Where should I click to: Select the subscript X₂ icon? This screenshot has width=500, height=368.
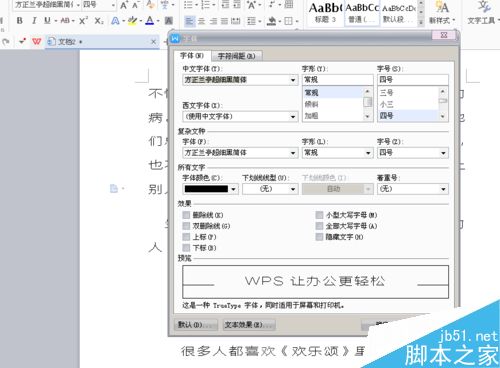pyautogui.click(x=99, y=21)
